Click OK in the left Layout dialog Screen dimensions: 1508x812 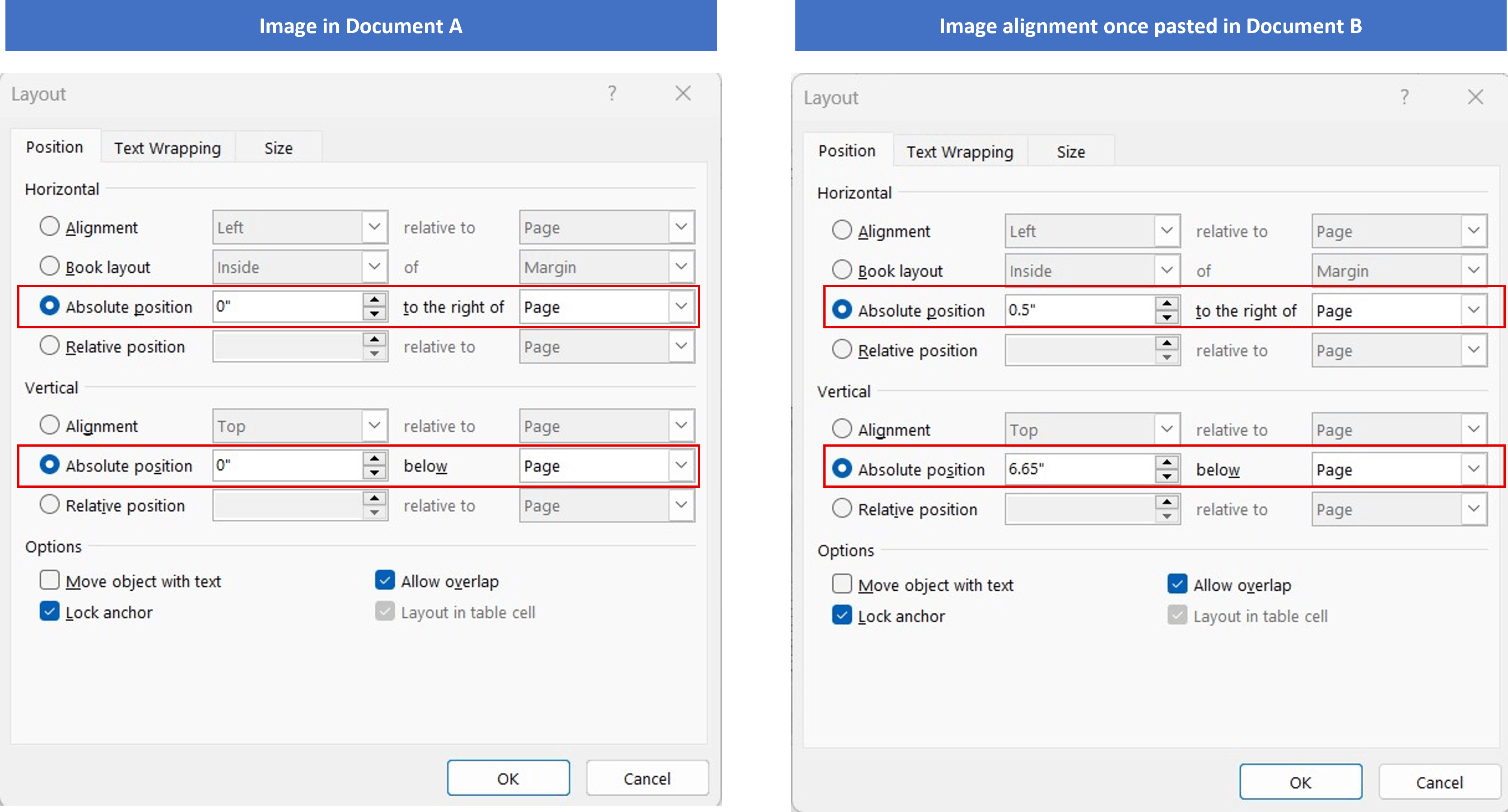point(508,778)
